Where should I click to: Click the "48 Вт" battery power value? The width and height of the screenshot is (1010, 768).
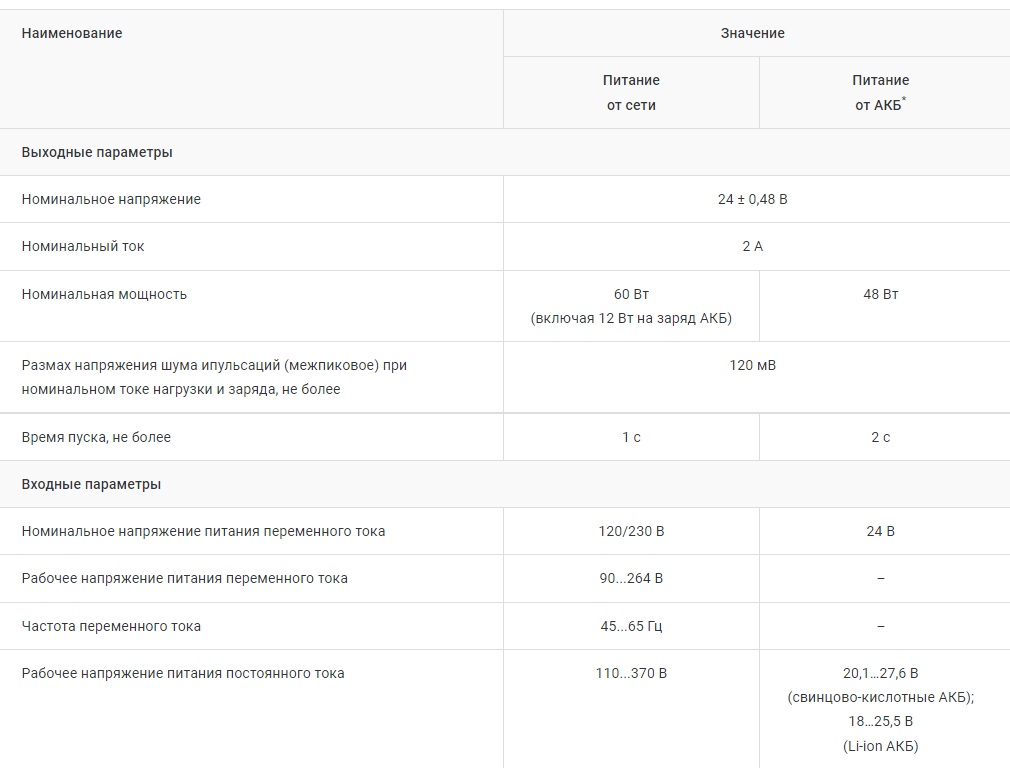point(880,294)
